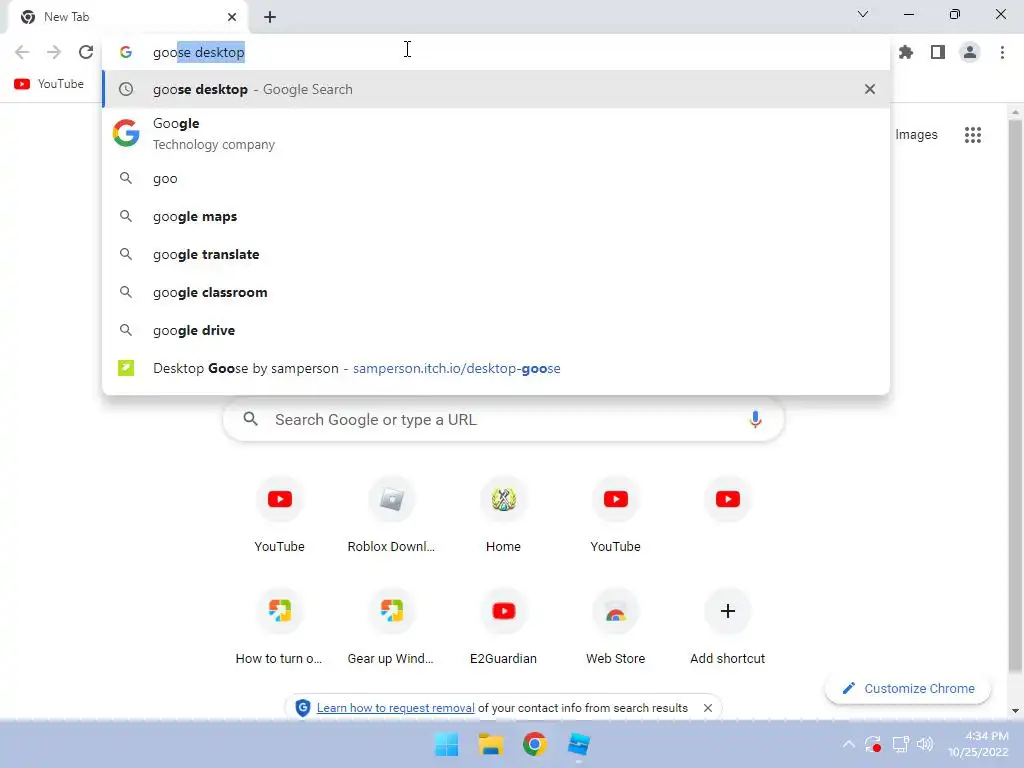Viewport: 1024px width, 768px height.
Task: Open the unlabeled YouTube shortcut tile
Action: point(728,500)
